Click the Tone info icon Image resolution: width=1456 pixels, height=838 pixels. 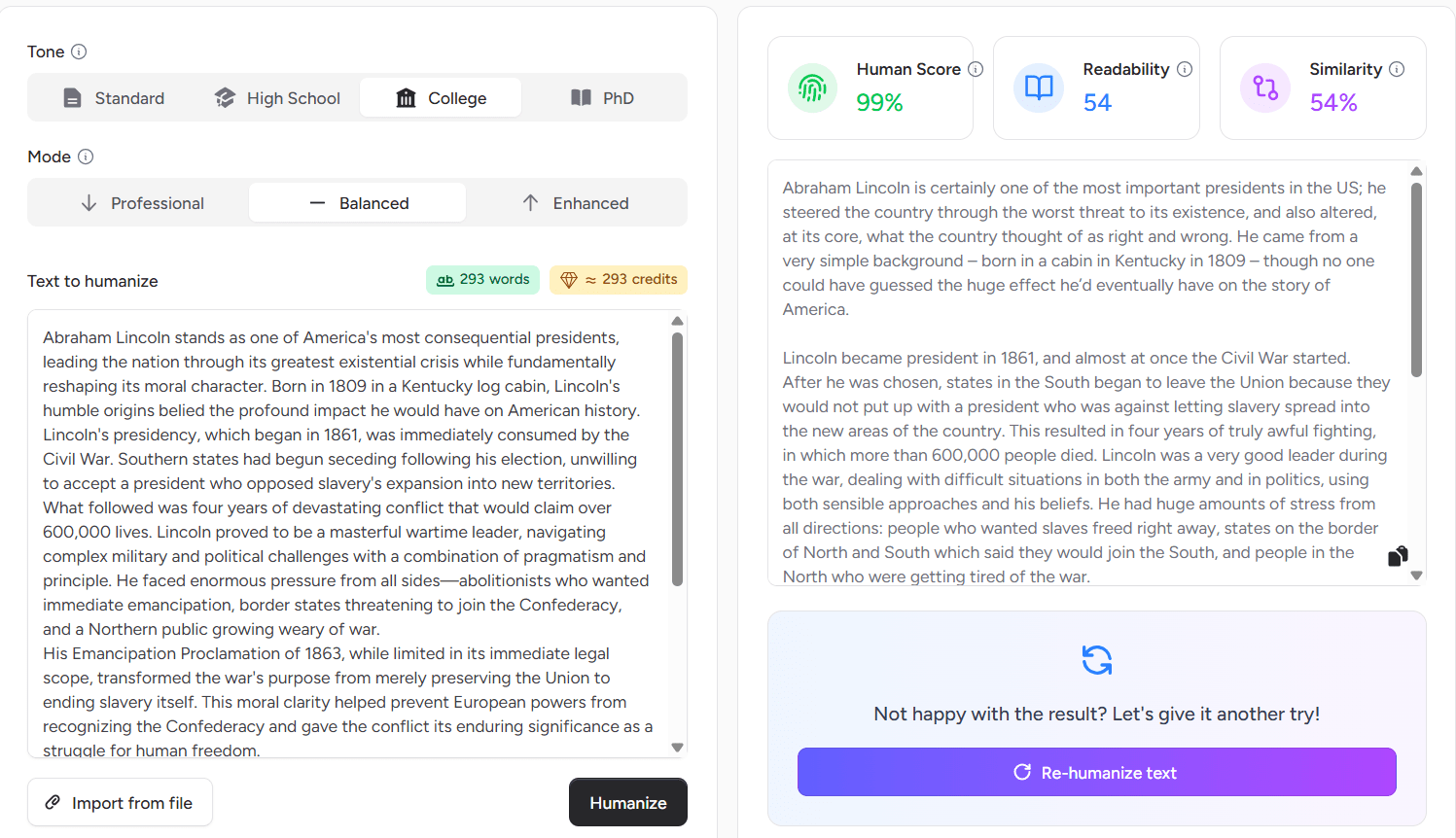[x=80, y=52]
